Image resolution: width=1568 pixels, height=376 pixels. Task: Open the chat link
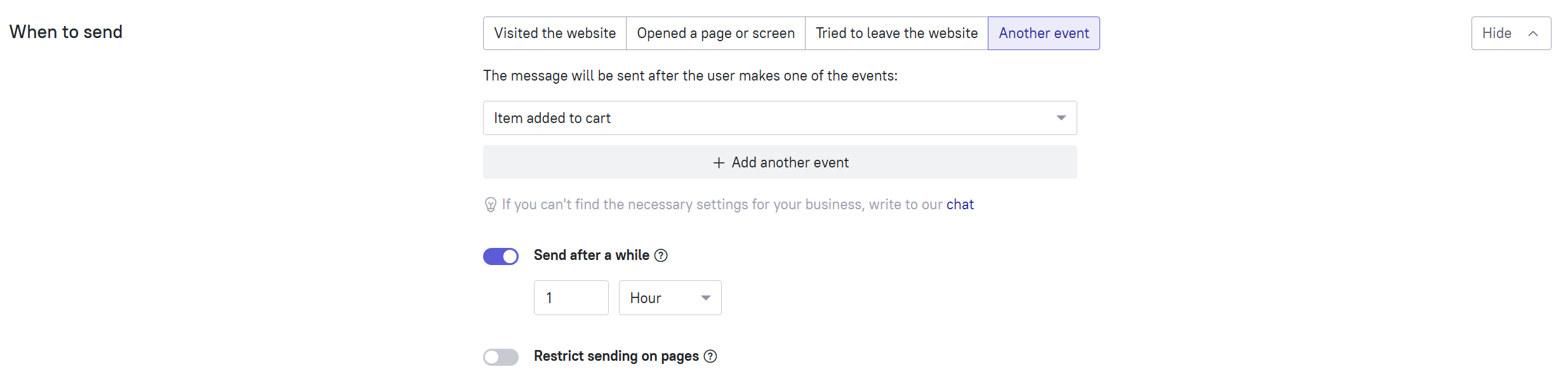(x=960, y=204)
